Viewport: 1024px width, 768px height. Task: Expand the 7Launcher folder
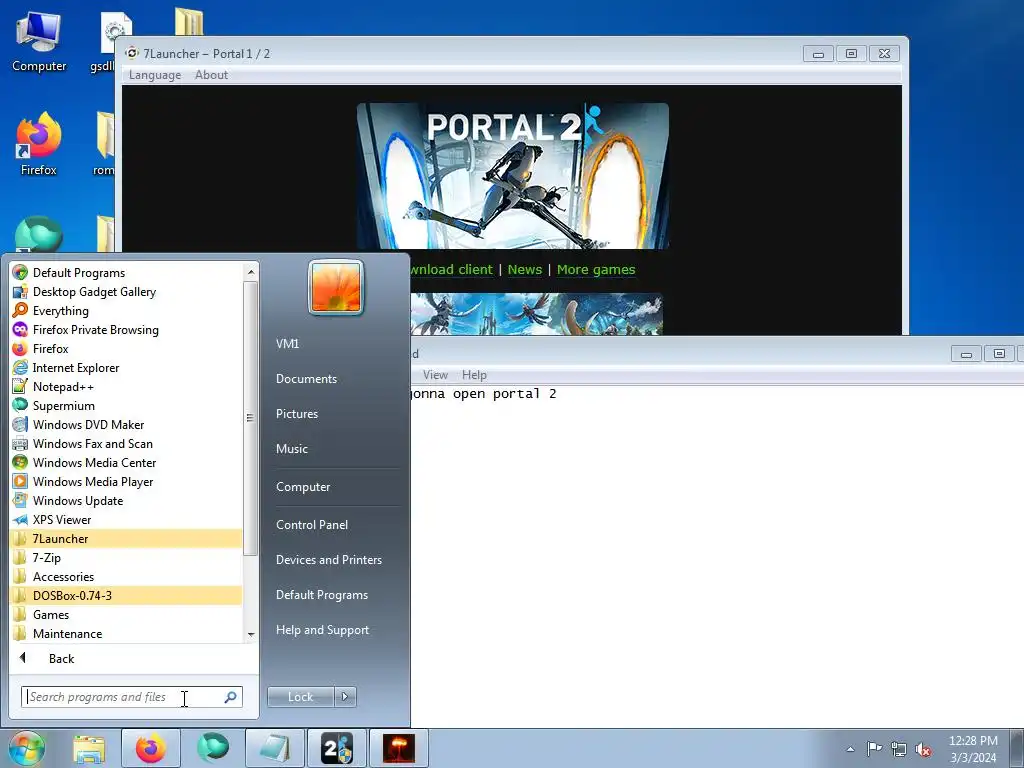coord(127,539)
